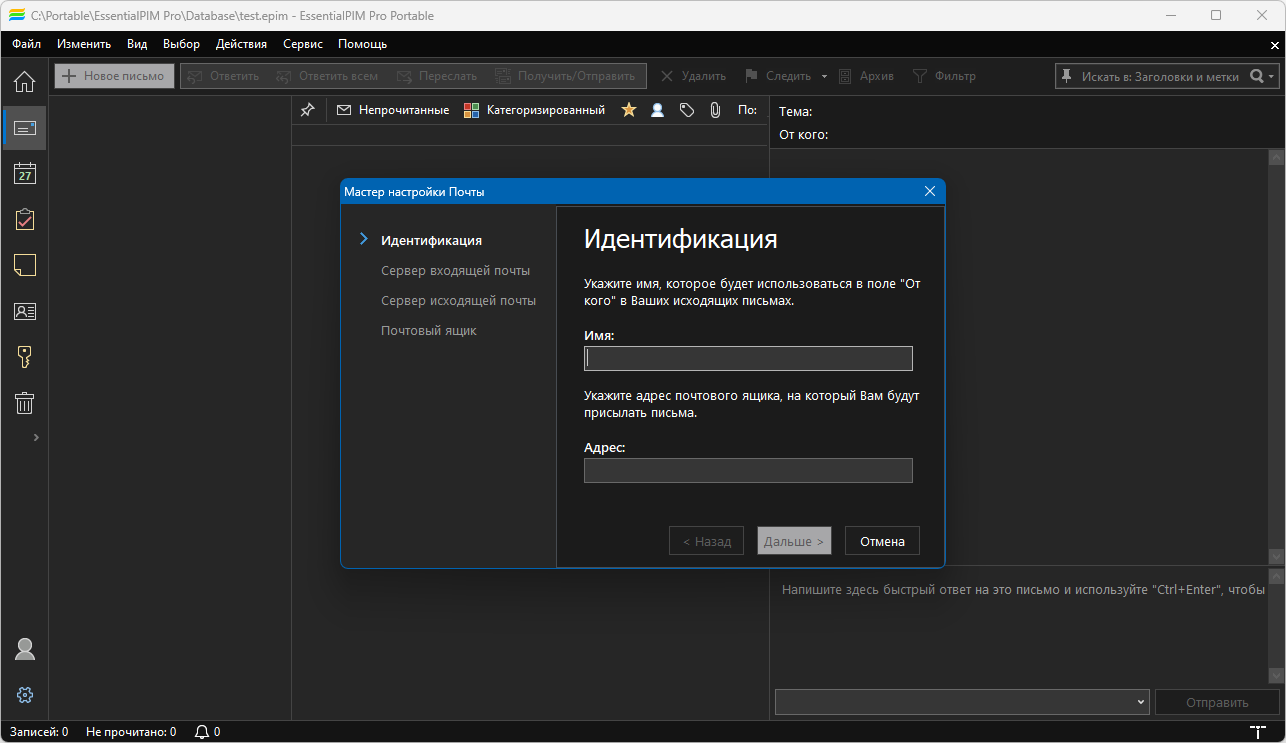Click the Удалить toolbar button
Viewport: 1286px width, 743px height.
pos(693,76)
